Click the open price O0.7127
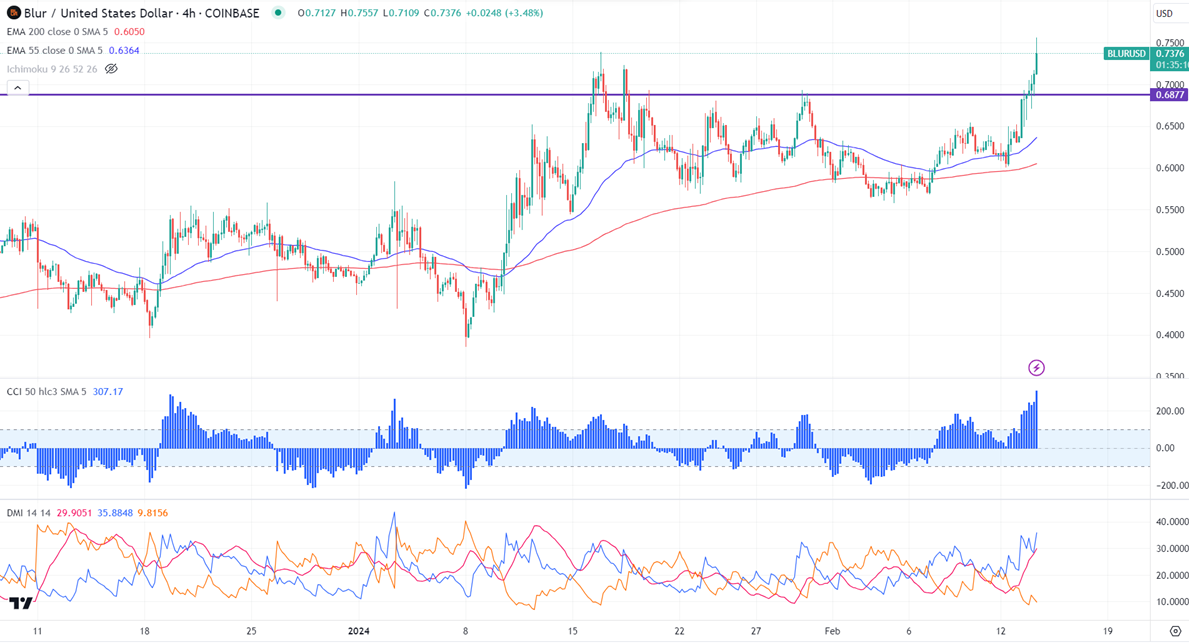This screenshot has width=1189, height=644. pyautogui.click(x=316, y=13)
